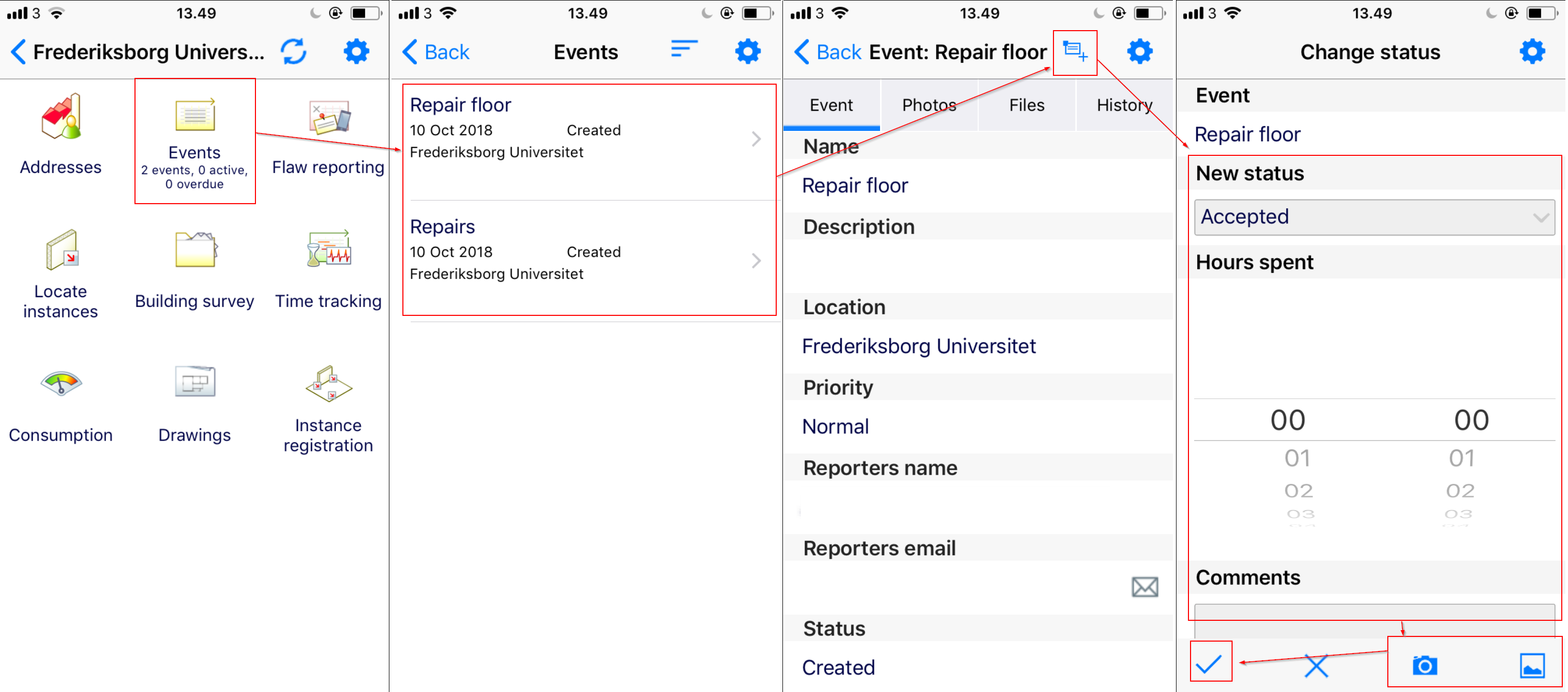1568x692 pixels.
Task: Select 01 in hours picker wheel
Action: pyautogui.click(x=1297, y=458)
